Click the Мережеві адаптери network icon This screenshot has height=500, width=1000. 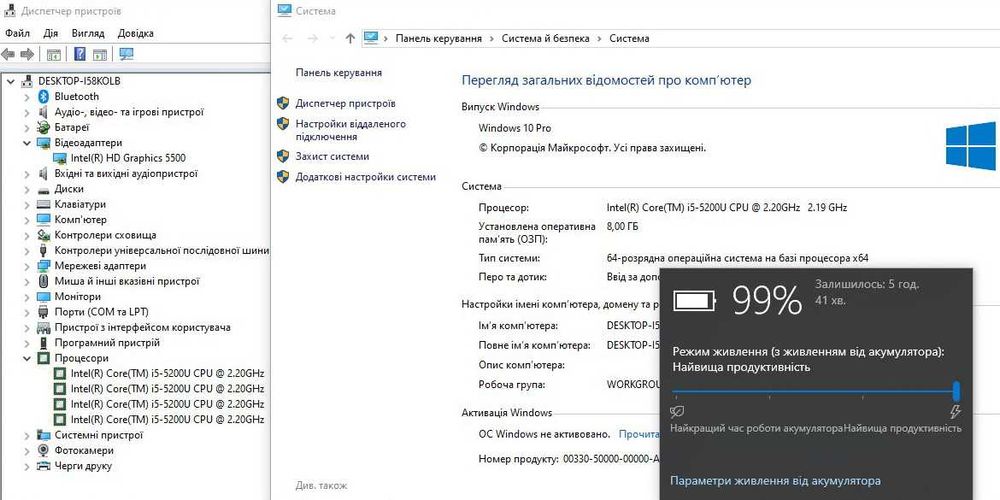(43, 266)
